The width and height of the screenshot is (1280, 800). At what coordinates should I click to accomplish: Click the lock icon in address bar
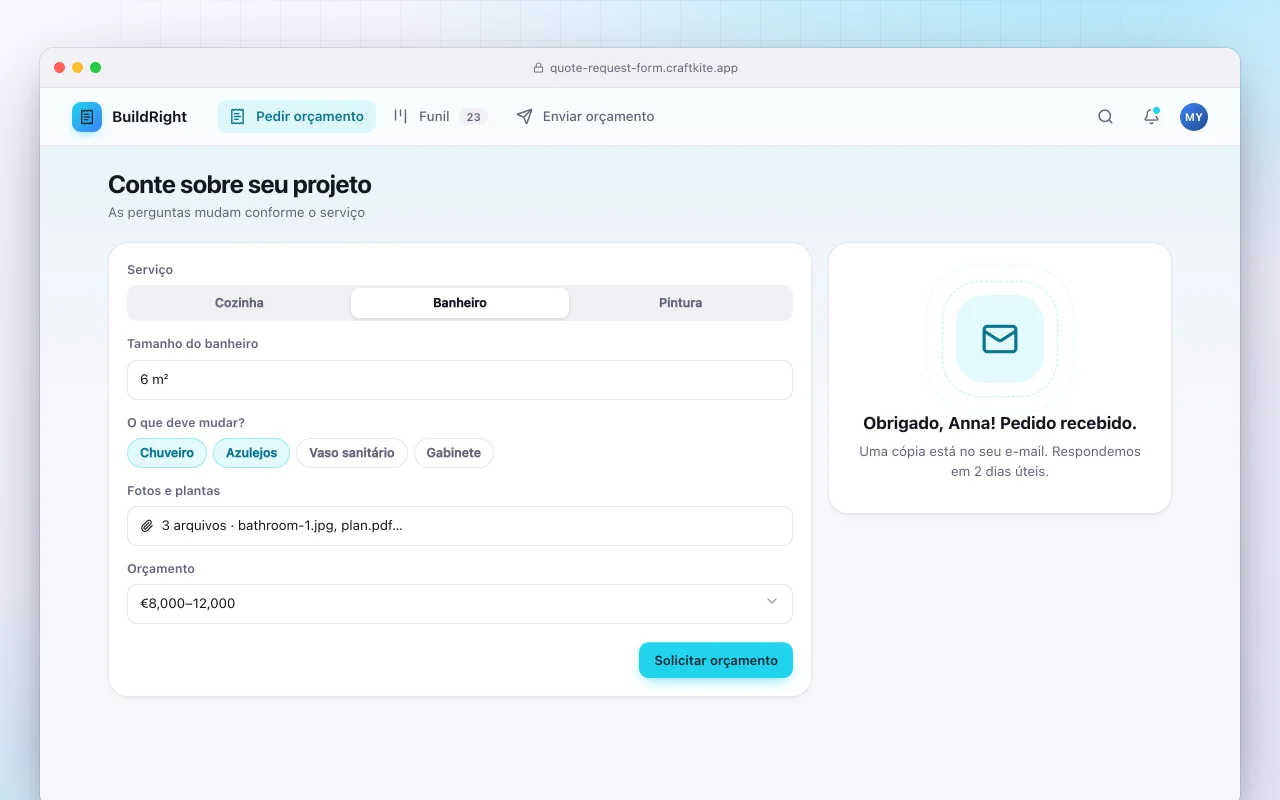538,68
